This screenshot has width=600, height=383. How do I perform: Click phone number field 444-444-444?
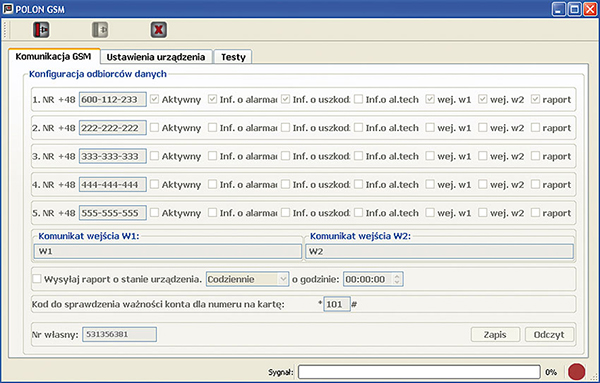(112, 184)
